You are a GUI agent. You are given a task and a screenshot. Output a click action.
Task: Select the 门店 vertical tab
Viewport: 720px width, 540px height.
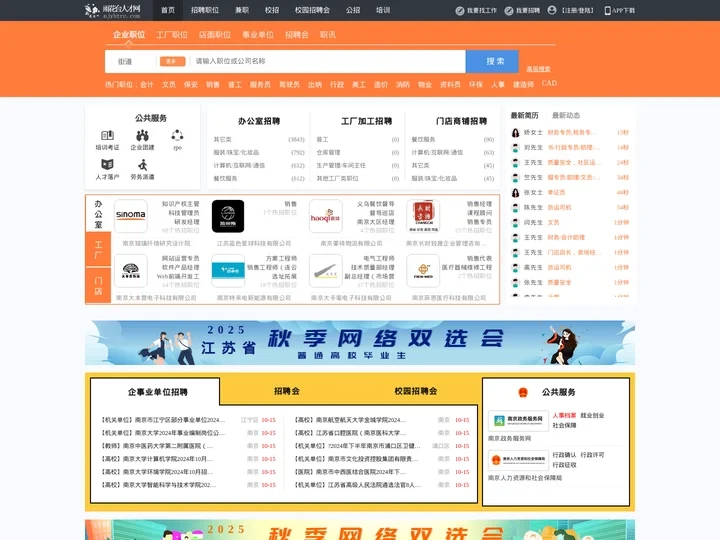point(98,286)
